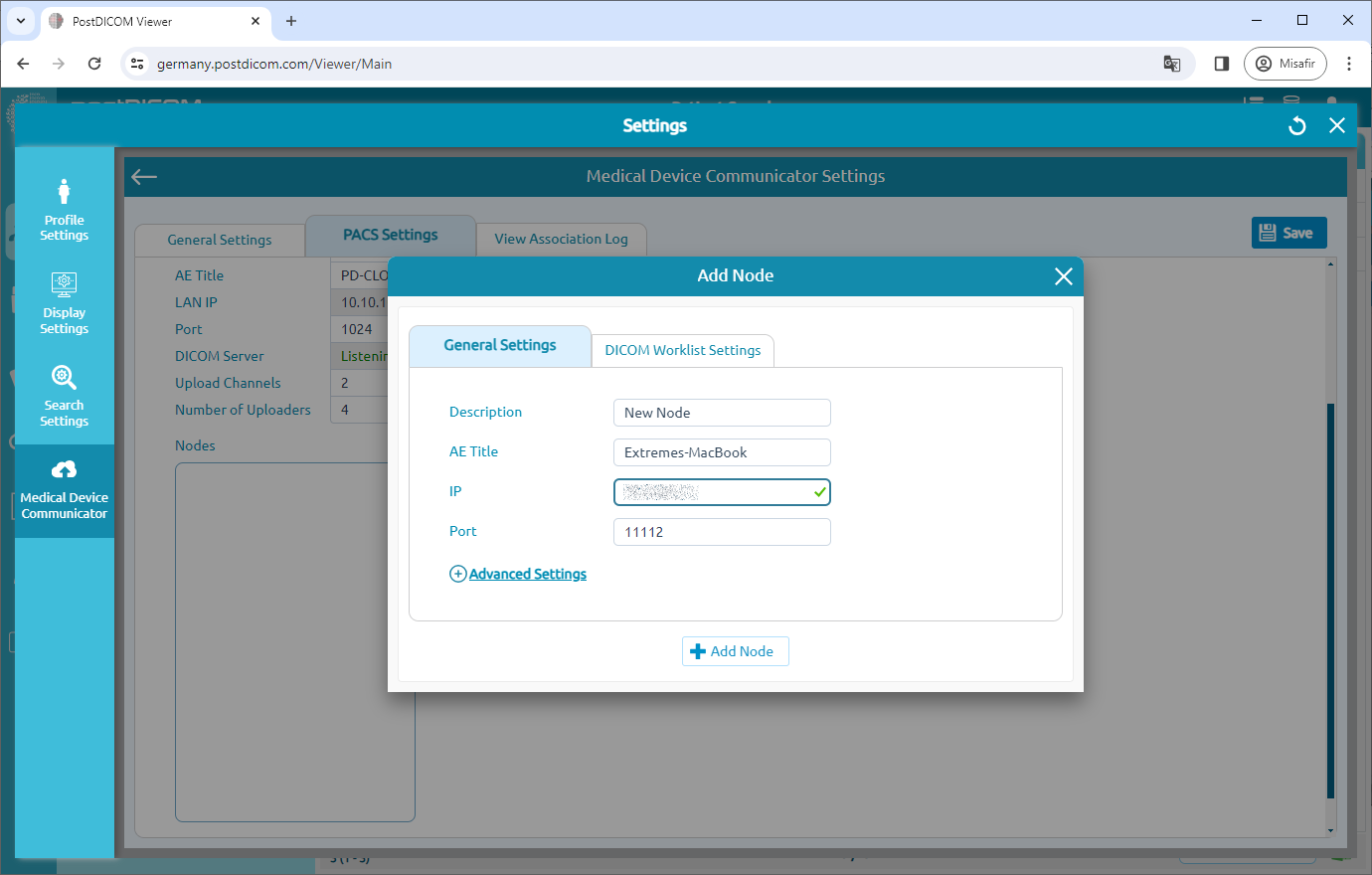Image resolution: width=1372 pixels, height=875 pixels.
Task: Open Search Settings panel
Action: pos(64,396)
